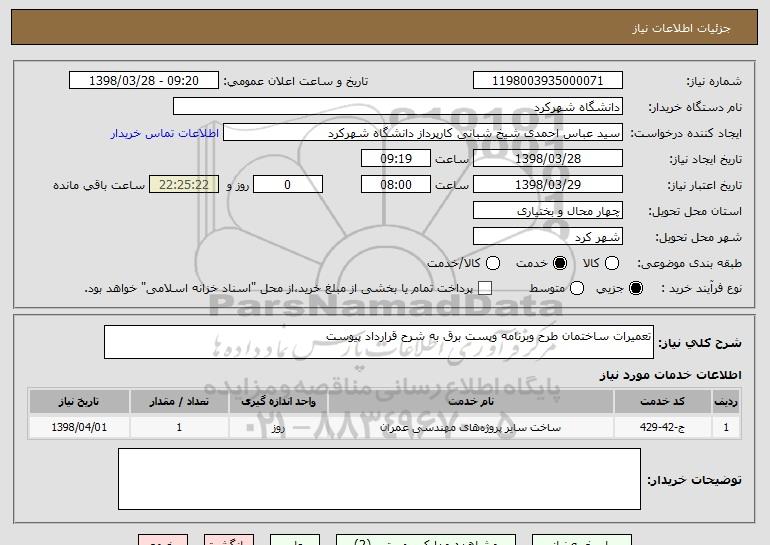Click the service code cell ج-42-429
Viewport: 770px width, 545px height.
[x=662, y=427]
